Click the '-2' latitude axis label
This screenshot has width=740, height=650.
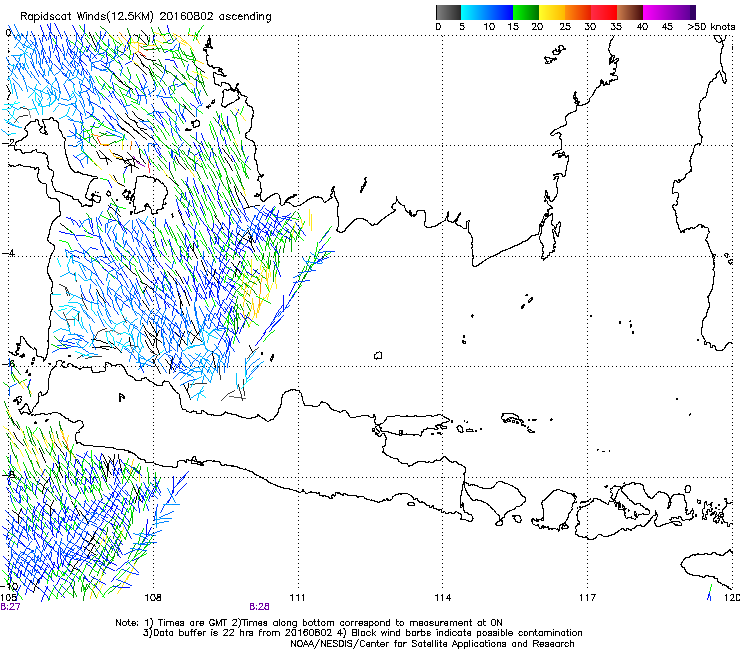[8, 143]
